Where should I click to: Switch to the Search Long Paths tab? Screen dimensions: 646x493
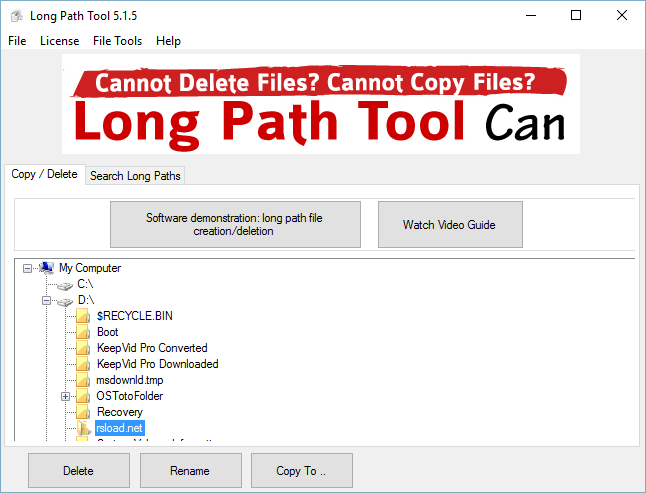coord(135,176)
